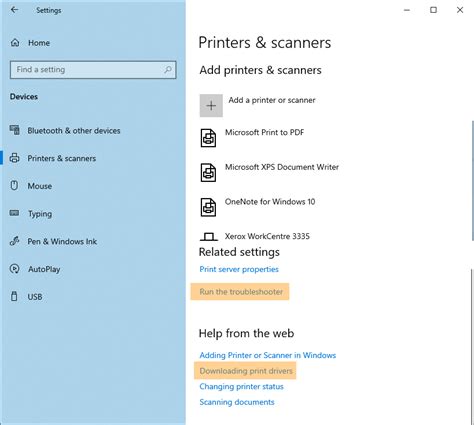The height and width of the screenshot is (425, 474).
Task: Click Run the troubleshooter link
Action: (x=241, y=292)
